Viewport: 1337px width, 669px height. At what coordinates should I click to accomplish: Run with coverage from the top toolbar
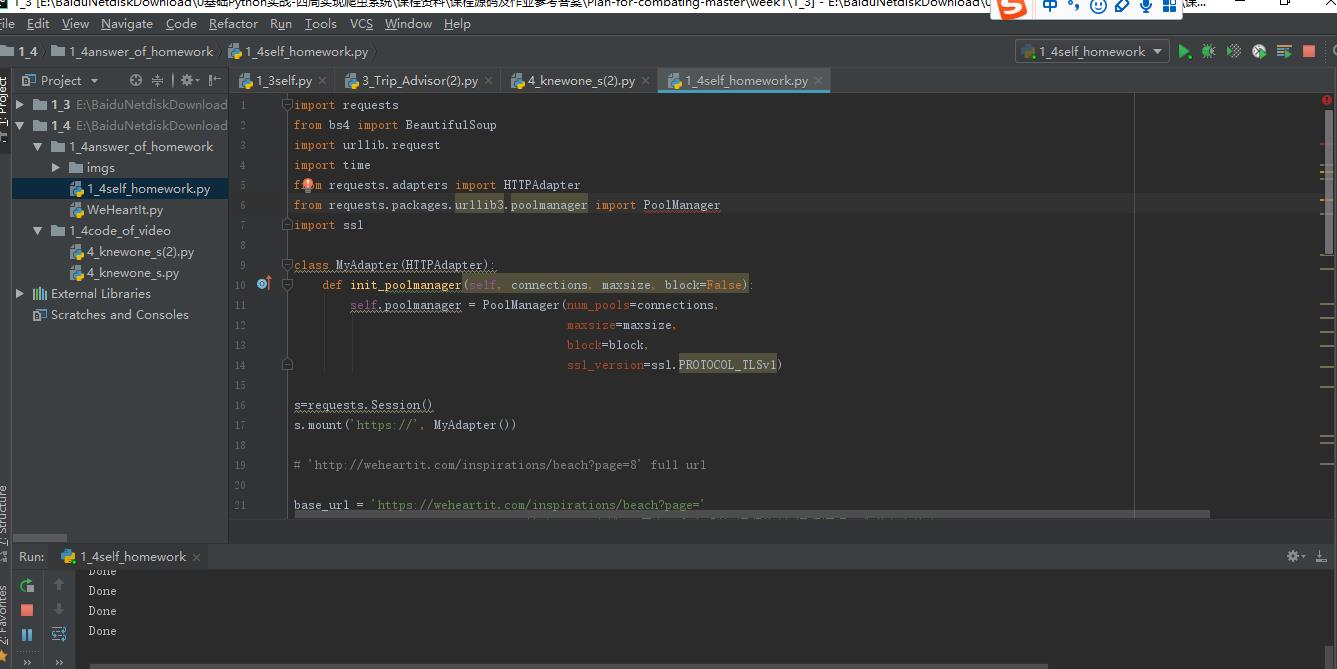[x=1234, y=51]
